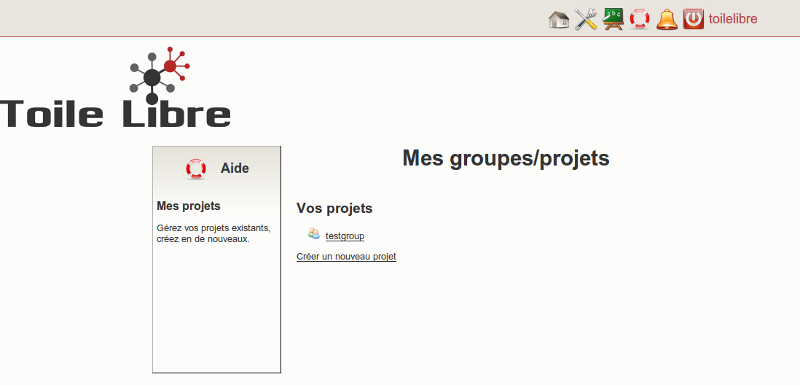
Task: Open help via top lifebuoy icon
Action: pos(639,19)
